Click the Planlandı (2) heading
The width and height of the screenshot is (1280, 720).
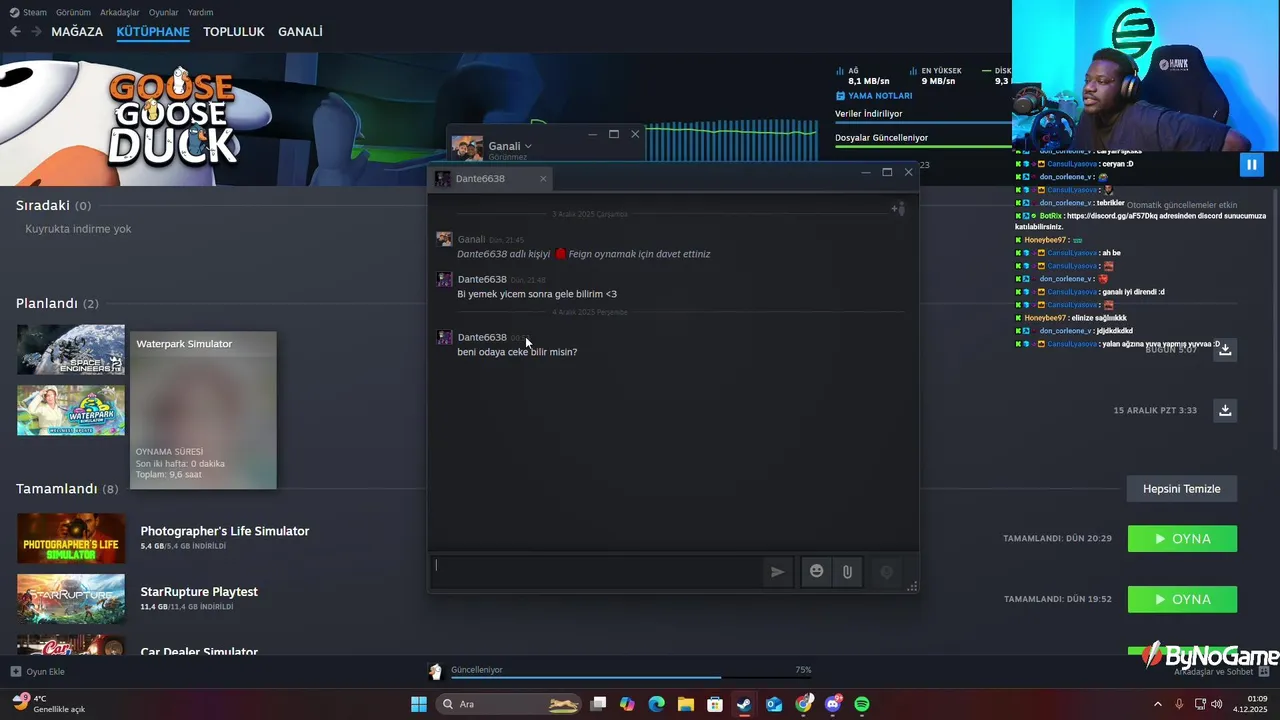(57, 303)
